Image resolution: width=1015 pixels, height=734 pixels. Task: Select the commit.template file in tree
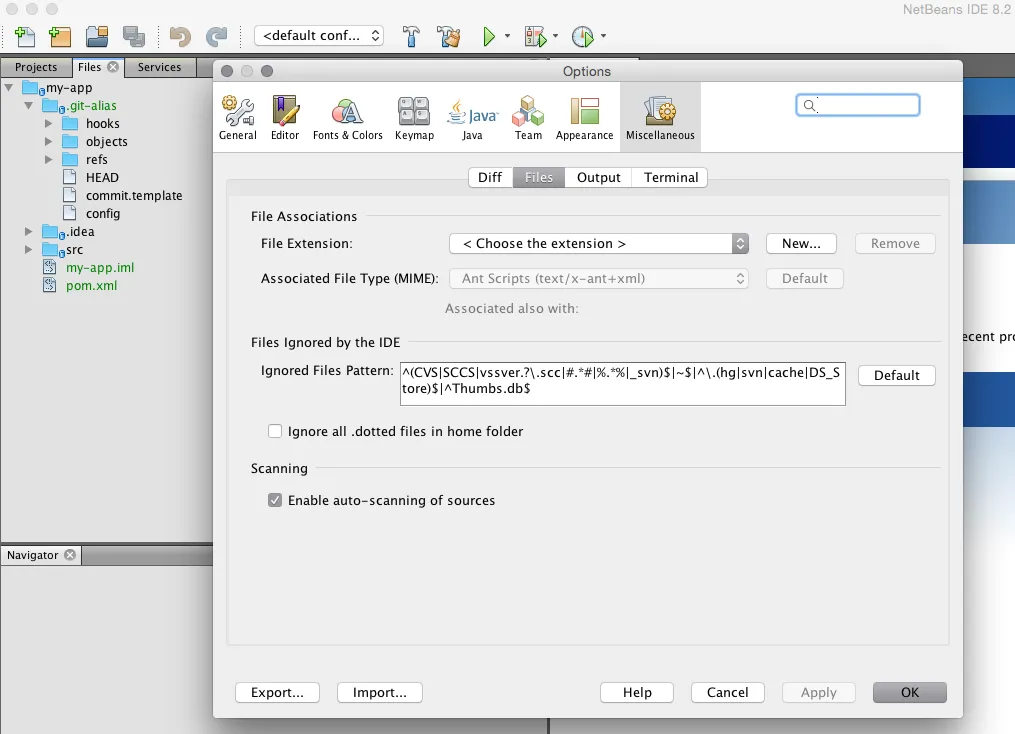(x=134, y=195)
